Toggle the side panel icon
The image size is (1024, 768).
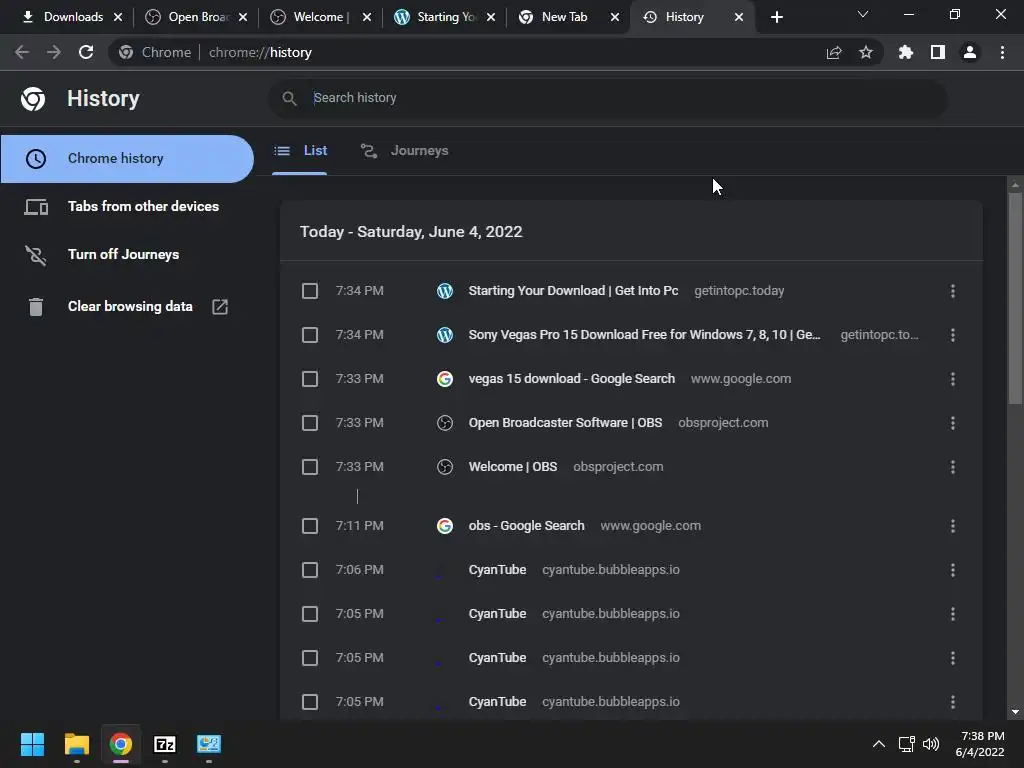pos(938,52)
